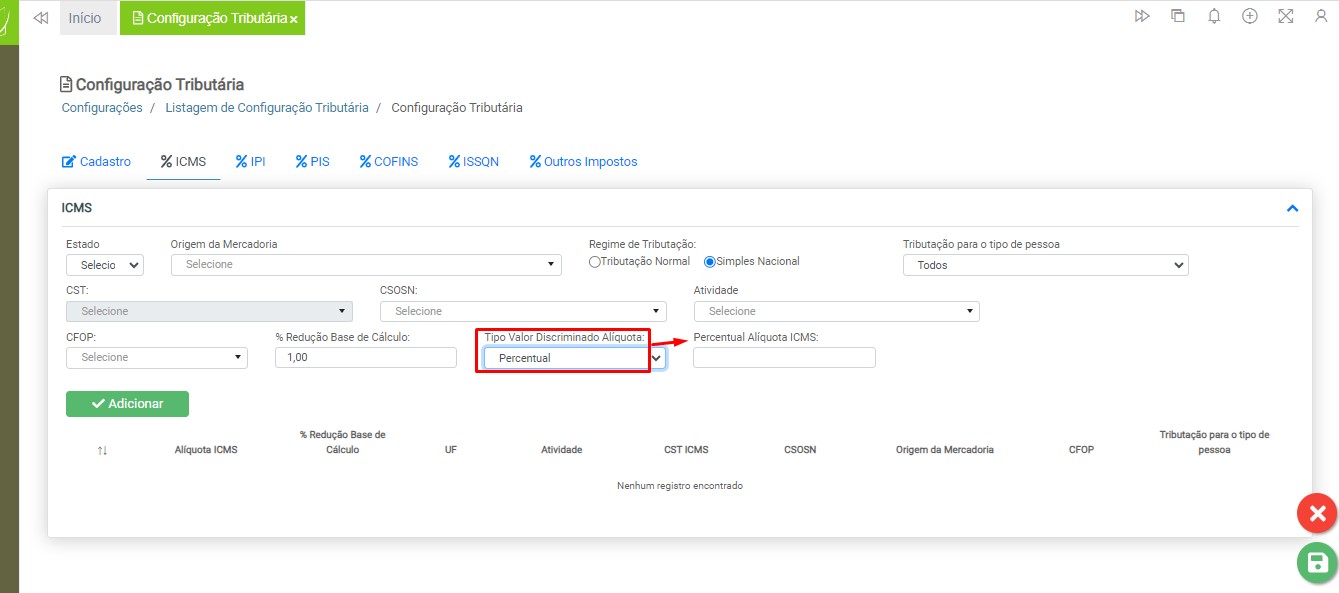Click the fast-forward arrows icon in top bar
Viewport: 1339px width, 593px height.
click(x=1142, y=17)
